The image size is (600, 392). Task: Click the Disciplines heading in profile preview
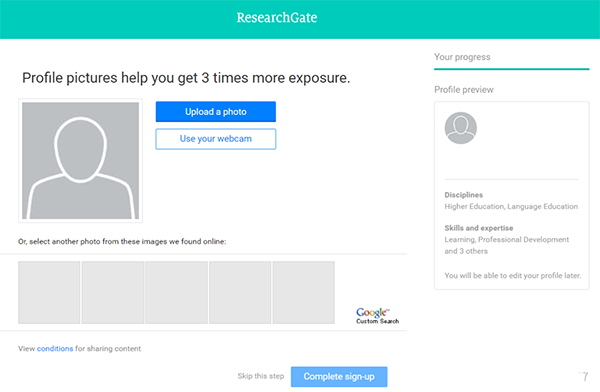(463, 195)
